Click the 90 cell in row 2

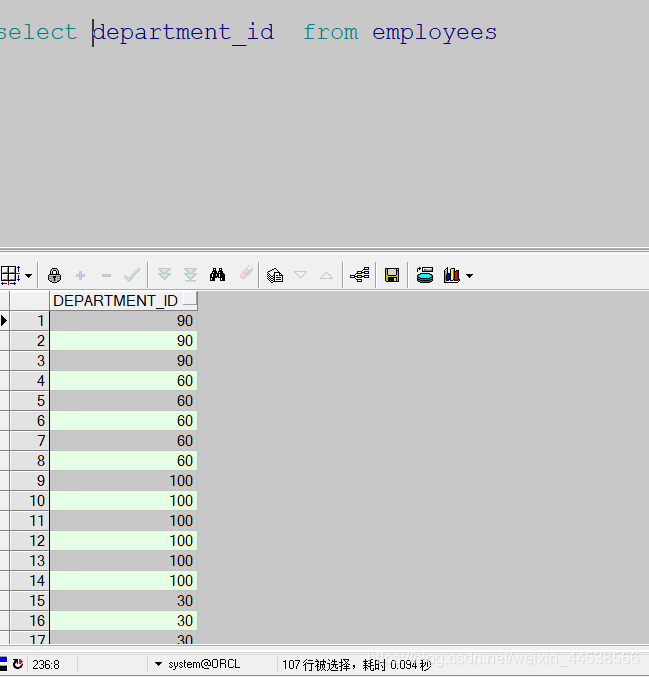(124, 341)
